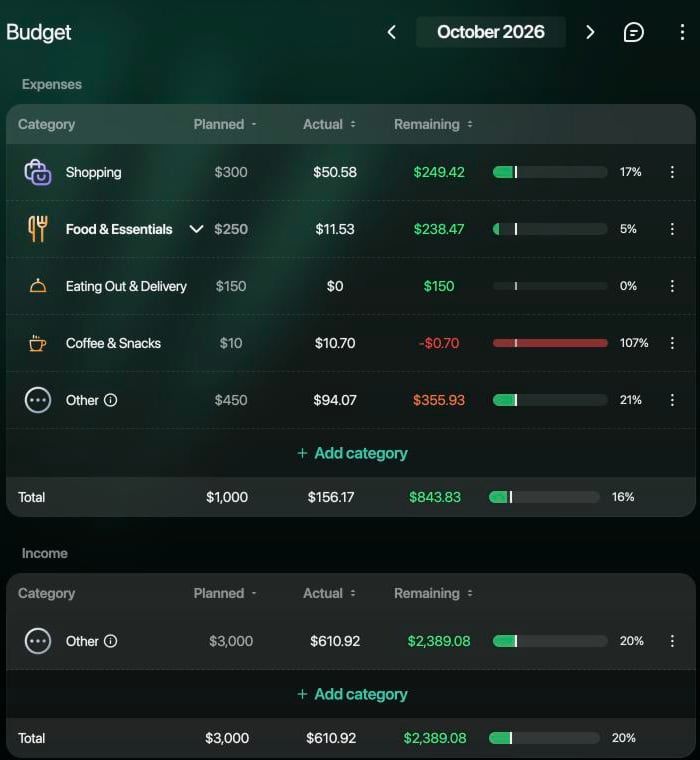
Task: Click Coffee & Snacks actual $10.70
Action: tap(335, 343)
